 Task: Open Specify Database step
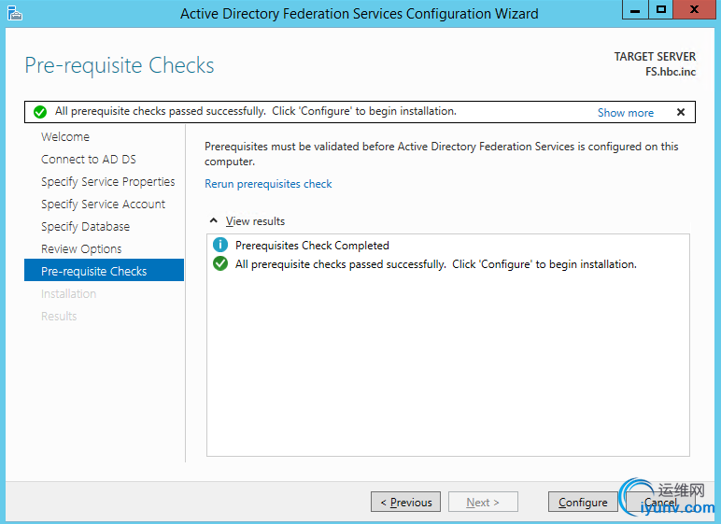pos(86,227)
